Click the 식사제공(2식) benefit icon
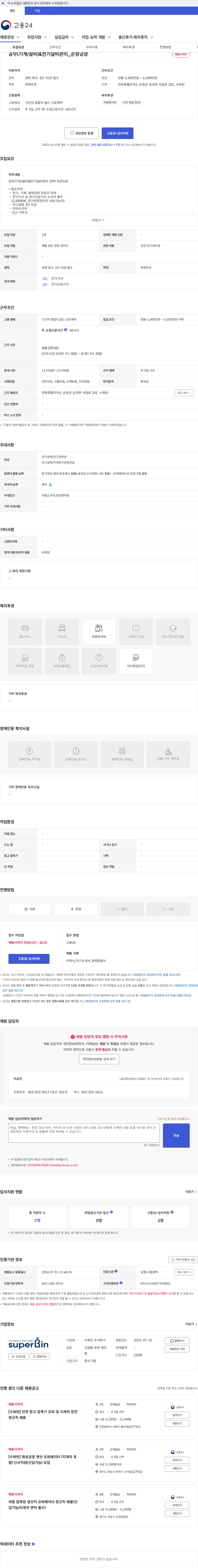Viewport: 198px width, 1568px height. [x=136, y=661]
